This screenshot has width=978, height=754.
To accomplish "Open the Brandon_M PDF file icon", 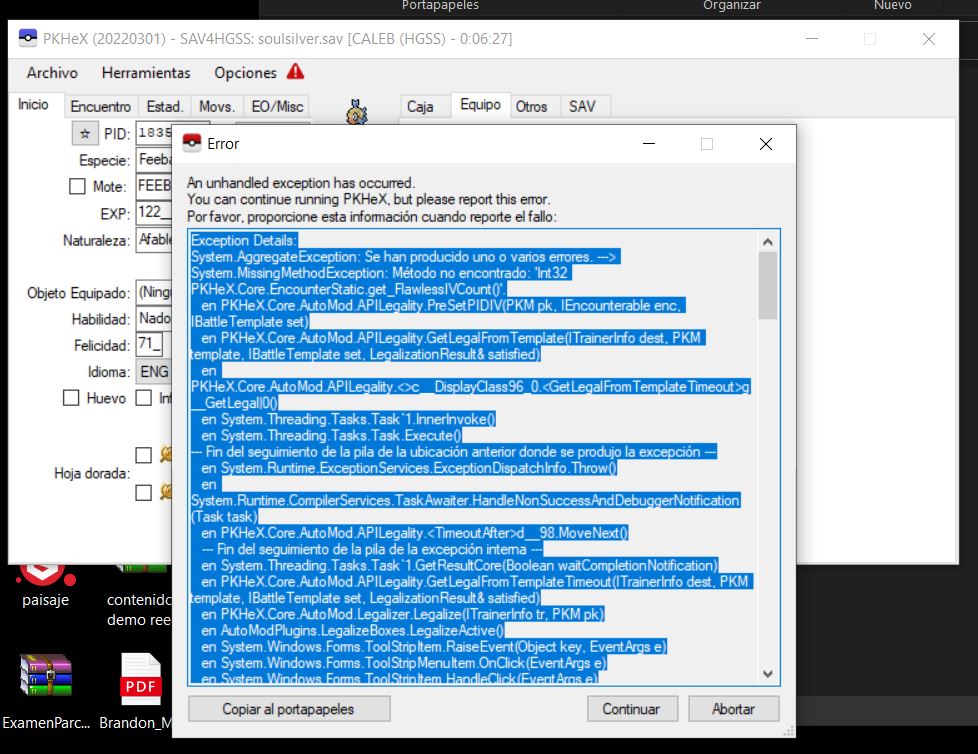I will 141,680.
